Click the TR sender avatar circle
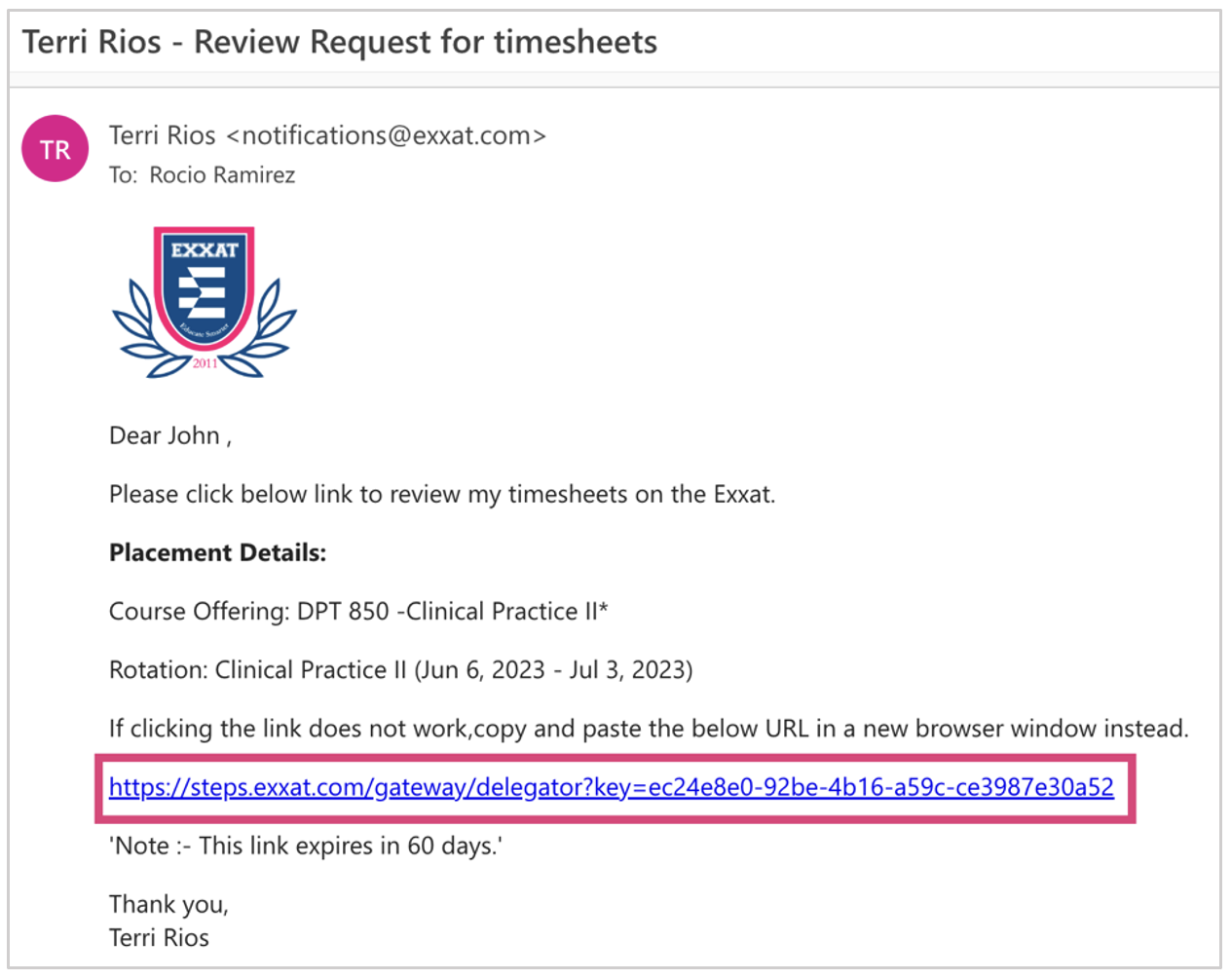The height and width of the screenshot is (980, 1231). click(56, 149)
